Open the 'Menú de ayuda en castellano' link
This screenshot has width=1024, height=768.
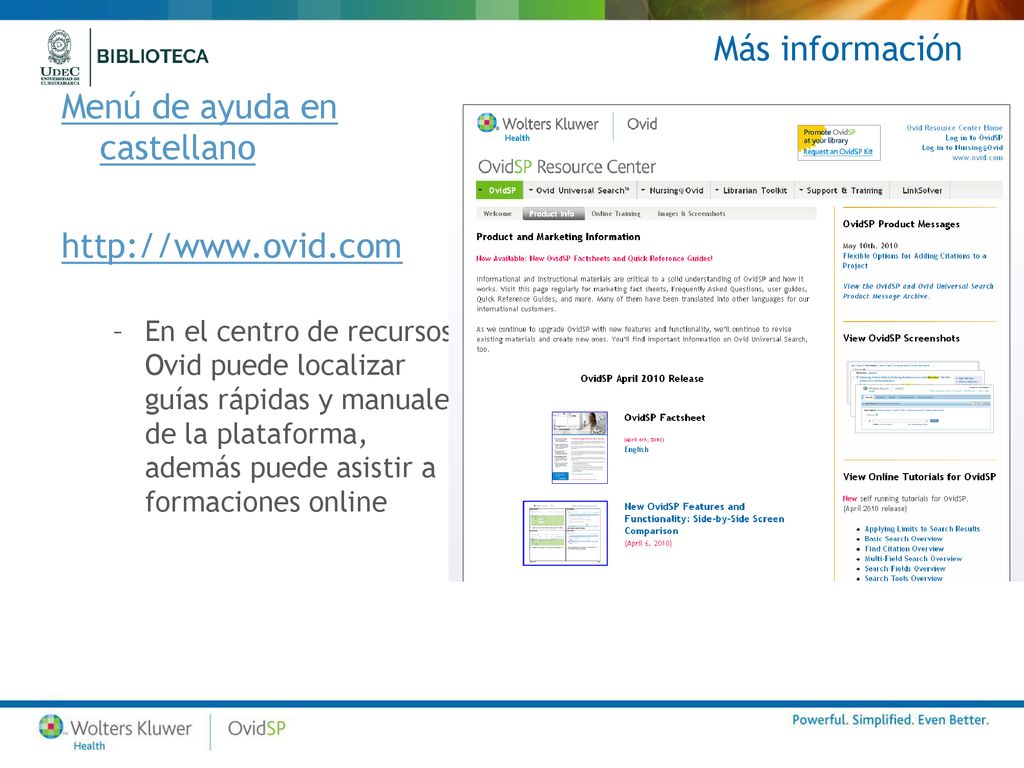pos(199,127)
